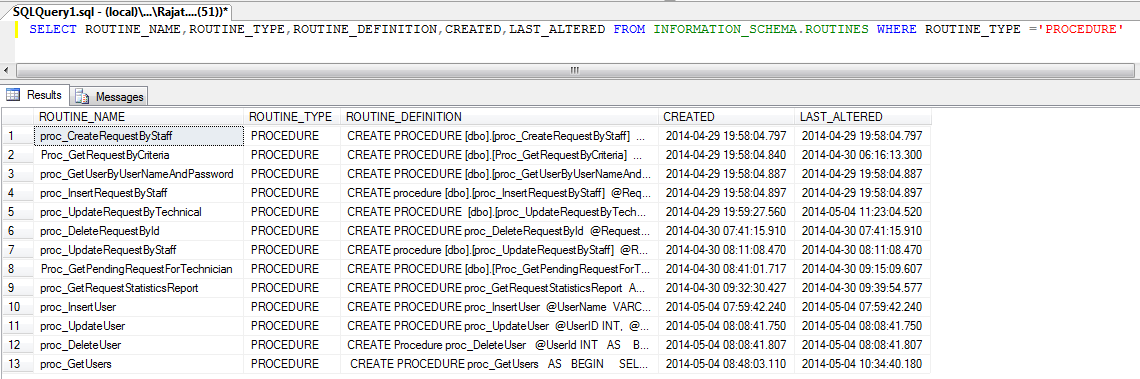This screenshot has height=379, width=1140.
Task: Click the definition cell for proc_CreateRequestByStaff
Action: 499,135
